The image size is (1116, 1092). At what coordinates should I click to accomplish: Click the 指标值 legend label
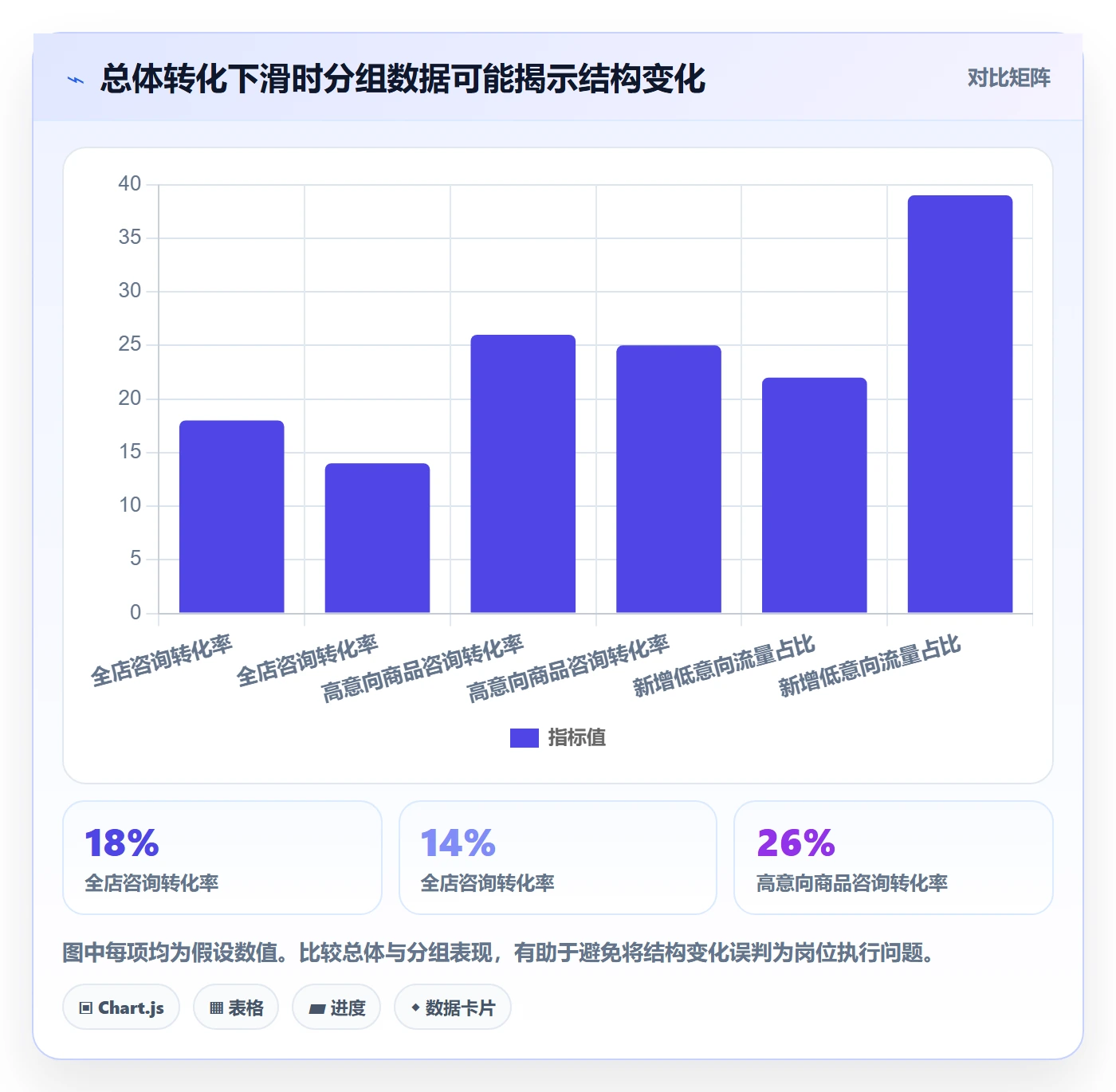click(x=577, y=738)
